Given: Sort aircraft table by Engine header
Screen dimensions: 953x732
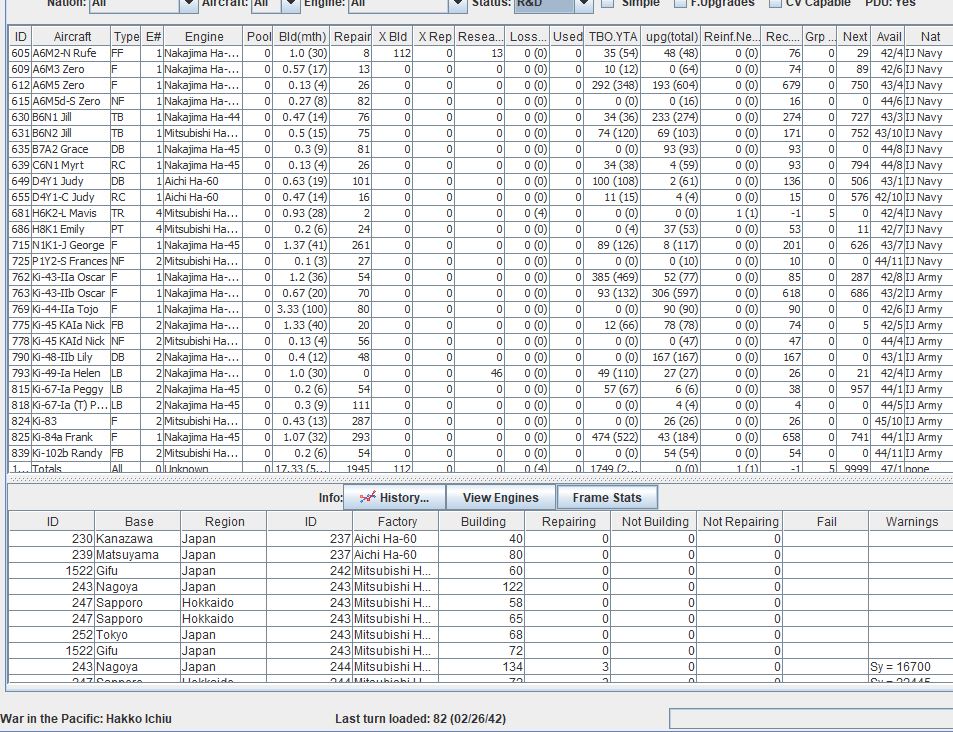Looking at the screenshot, I should (x=204, y=36).
